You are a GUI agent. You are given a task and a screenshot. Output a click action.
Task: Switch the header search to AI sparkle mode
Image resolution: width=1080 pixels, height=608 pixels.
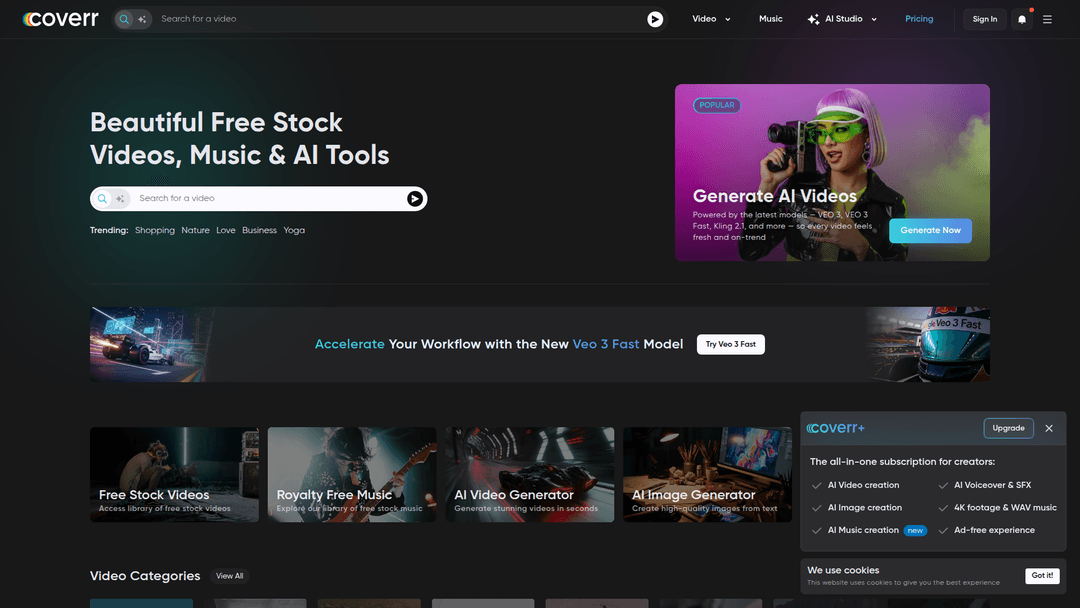(x=143, y=19)
